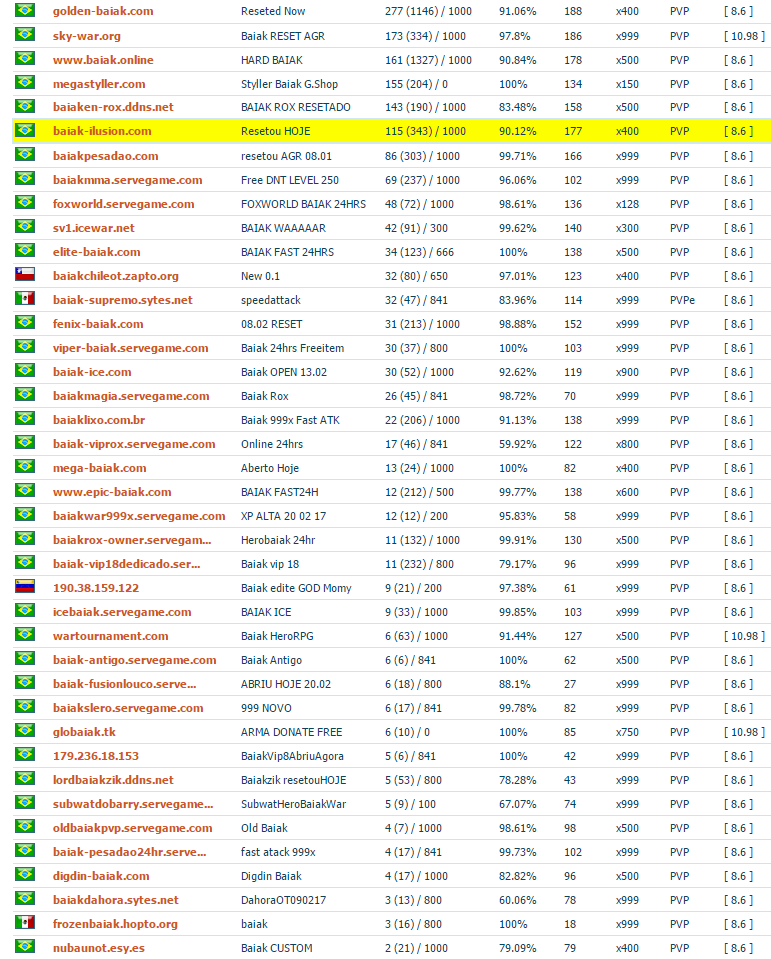Open baiakmma.servegame.com server link
This screenshot has height=959, width=771.
[127, 180]
